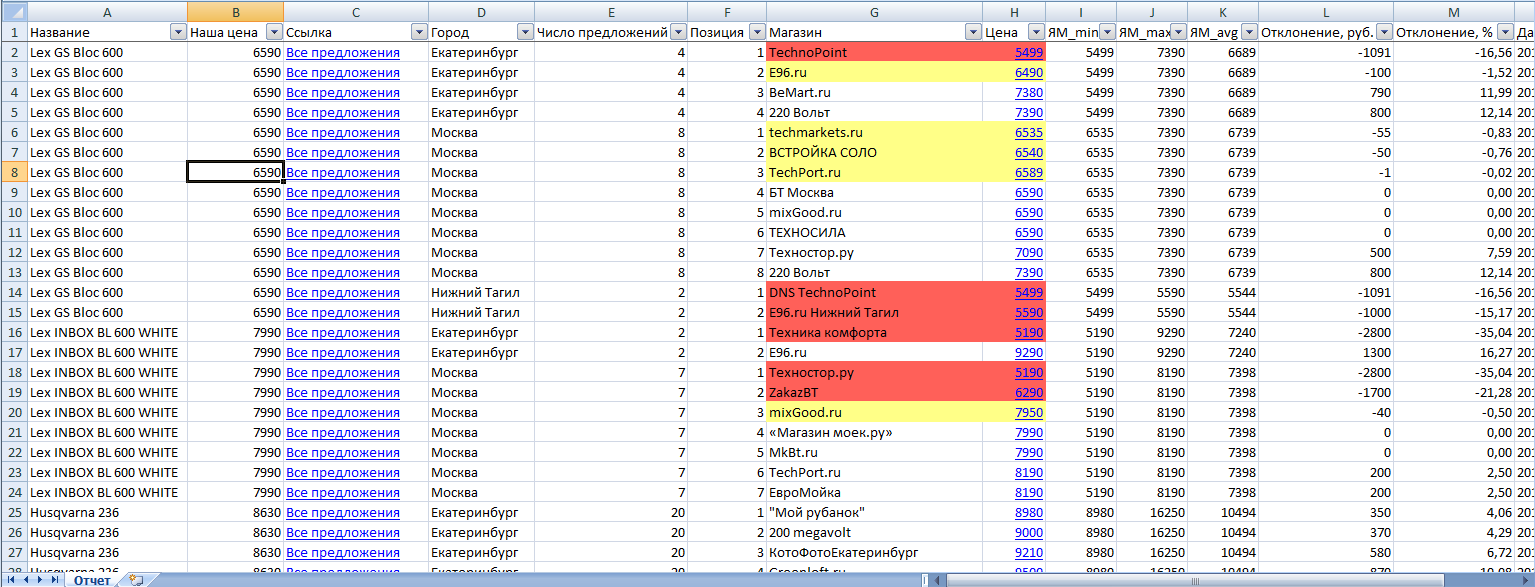Open filter dropdown for Позиция column
The width and height of the screenshot is (1535, 587).
pyautogui.click(x=757, y=32)
